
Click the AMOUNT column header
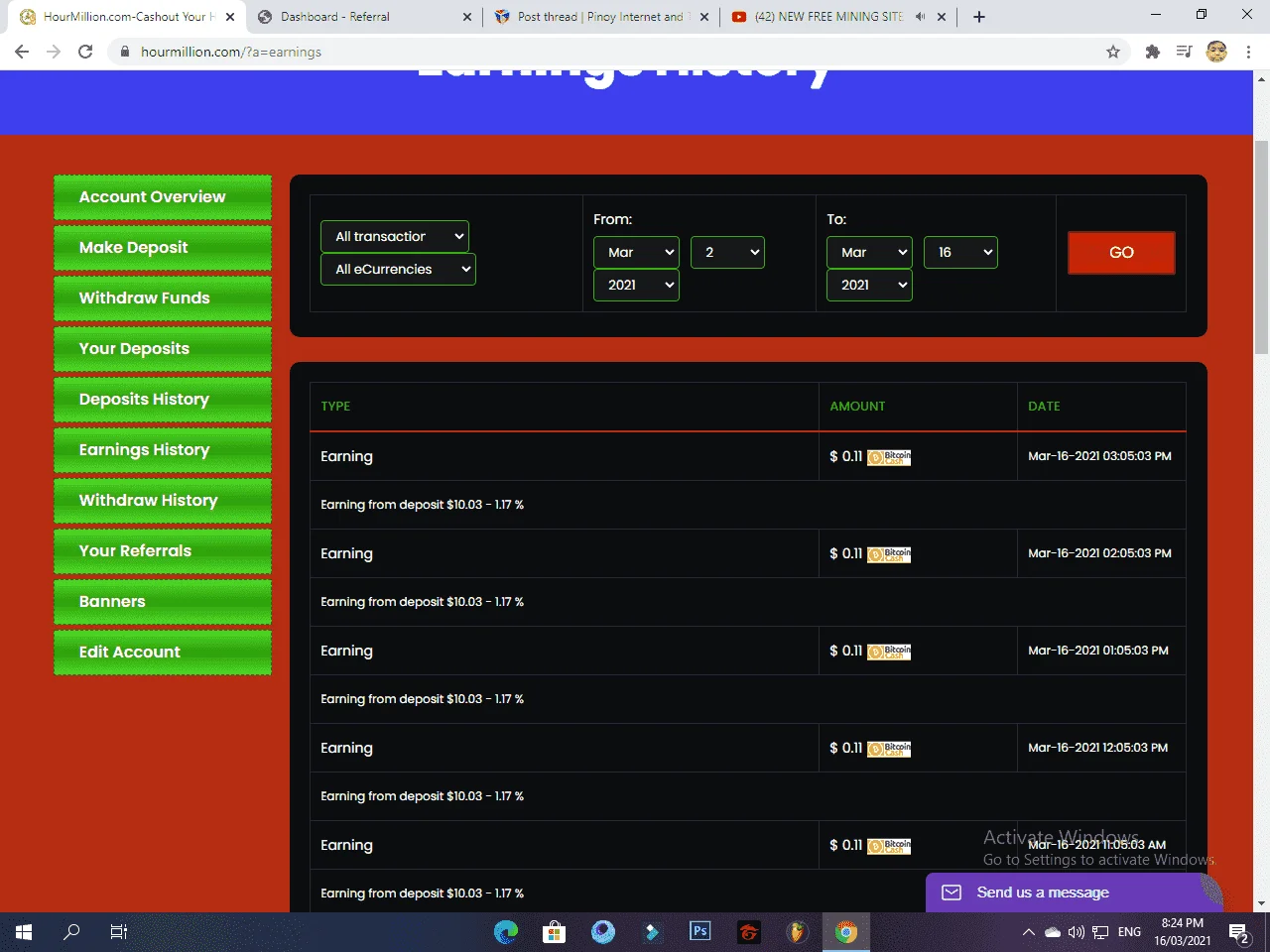(x=857, y=407)
